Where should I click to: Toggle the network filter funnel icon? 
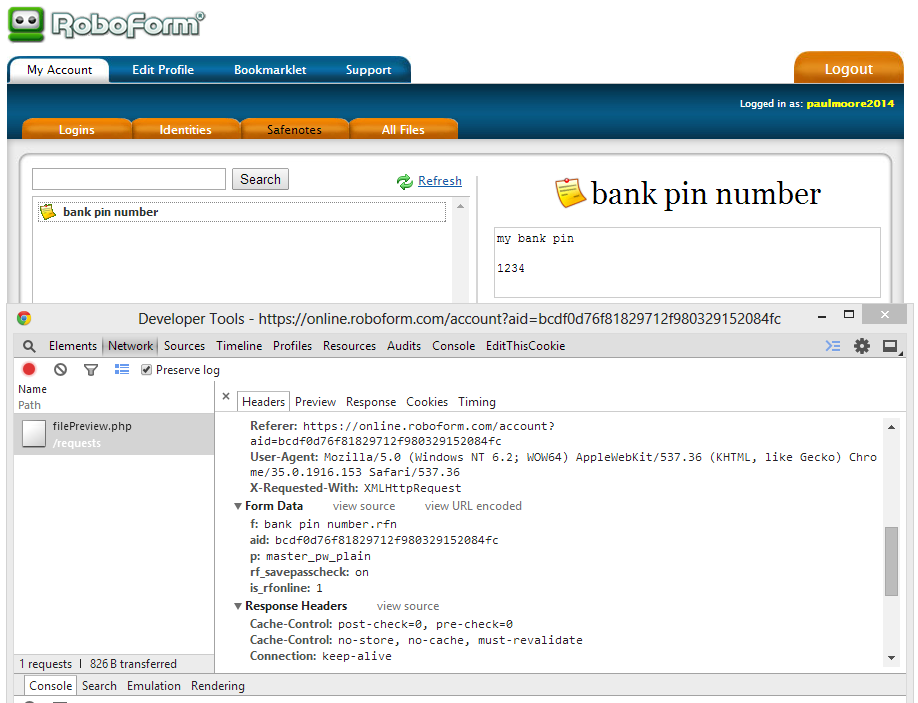[91, 370]
